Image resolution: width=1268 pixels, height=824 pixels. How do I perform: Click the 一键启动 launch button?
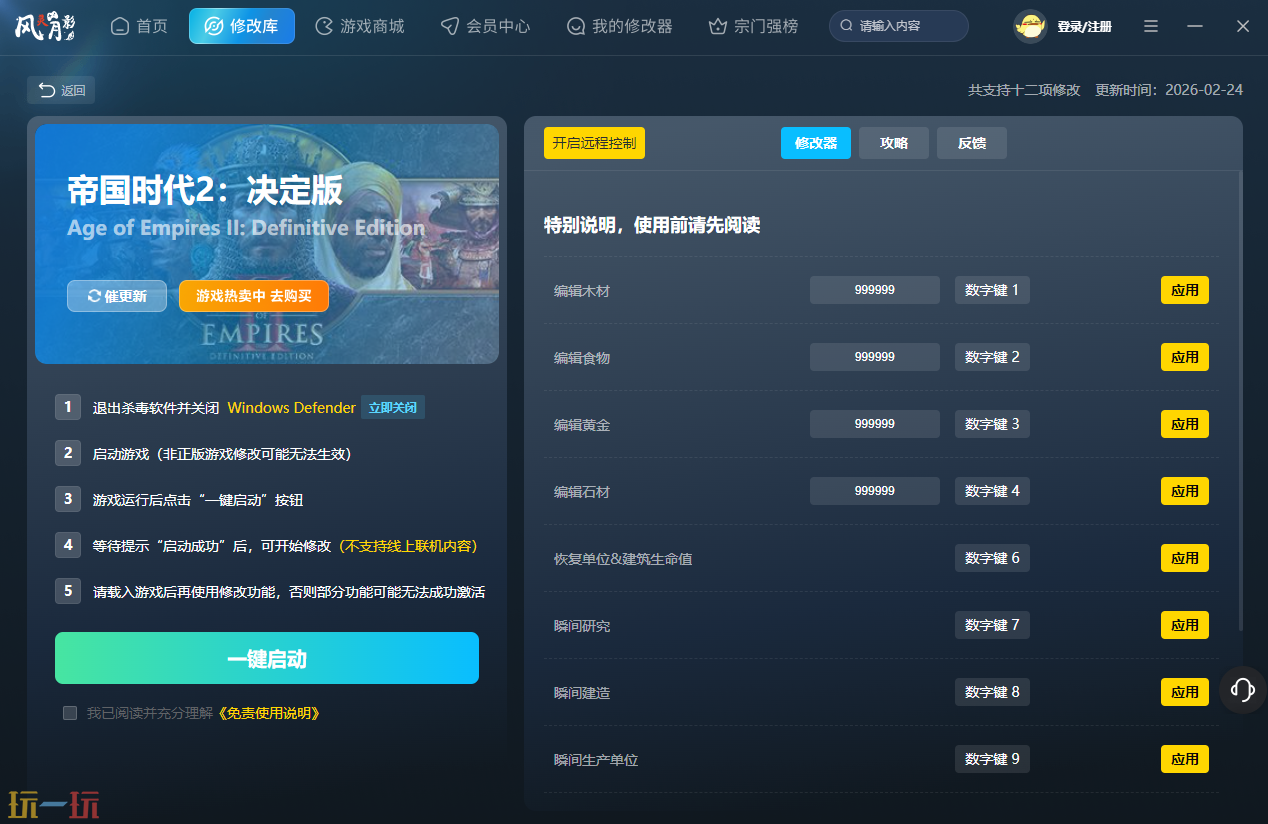coord(267,658)
